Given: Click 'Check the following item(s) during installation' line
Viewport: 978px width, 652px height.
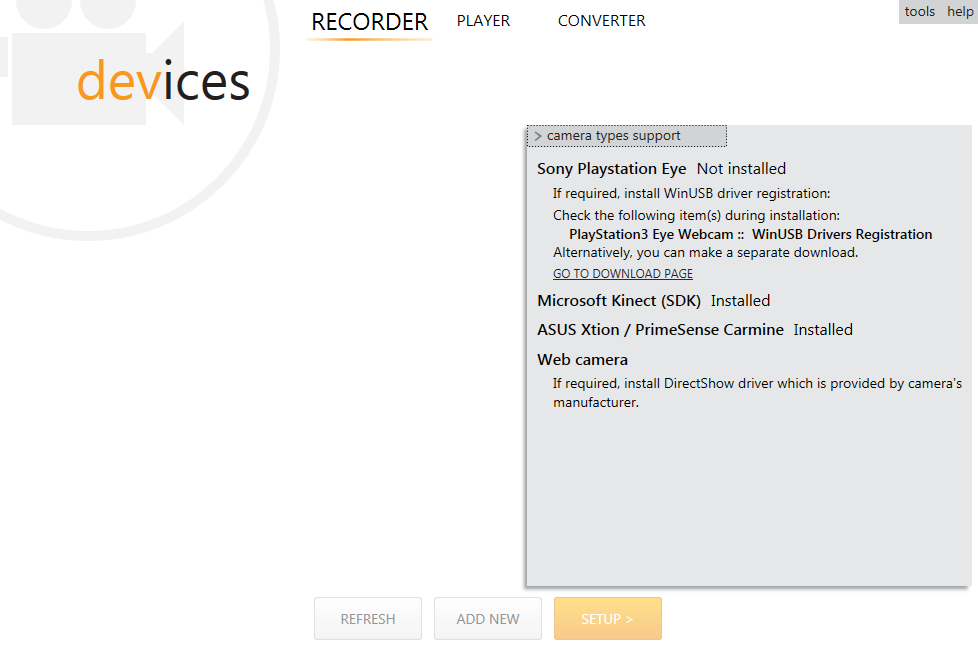Looking at the screenshot, I should pyautogui.click(x=696, y=216).
